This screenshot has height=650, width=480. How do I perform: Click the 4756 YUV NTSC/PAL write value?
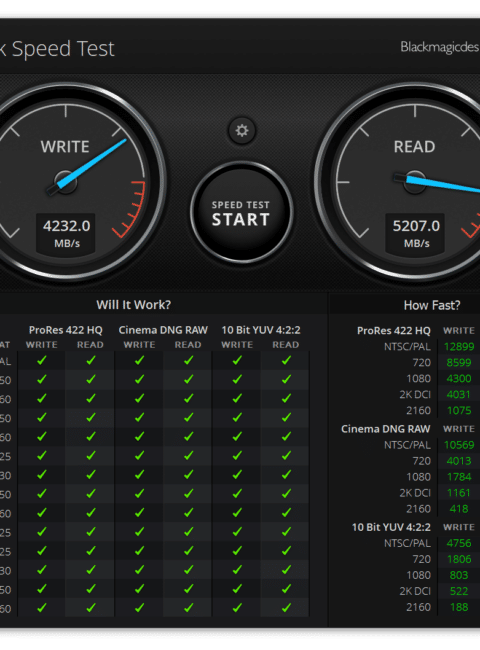tap(459, 543)
